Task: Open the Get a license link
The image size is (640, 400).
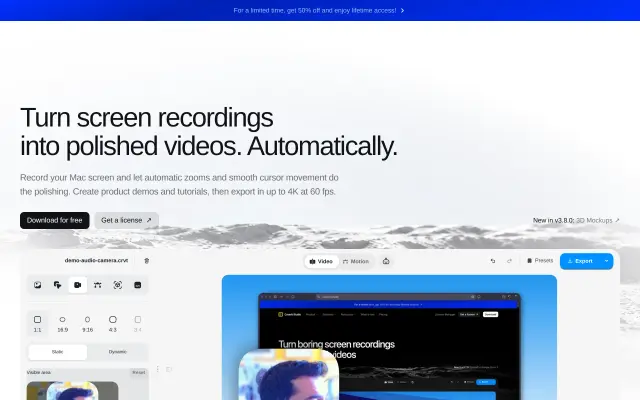Action: [127, 220]
